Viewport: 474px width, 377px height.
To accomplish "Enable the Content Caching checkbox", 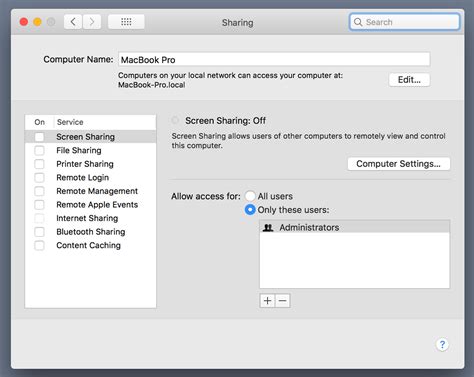I will [39, 245].
